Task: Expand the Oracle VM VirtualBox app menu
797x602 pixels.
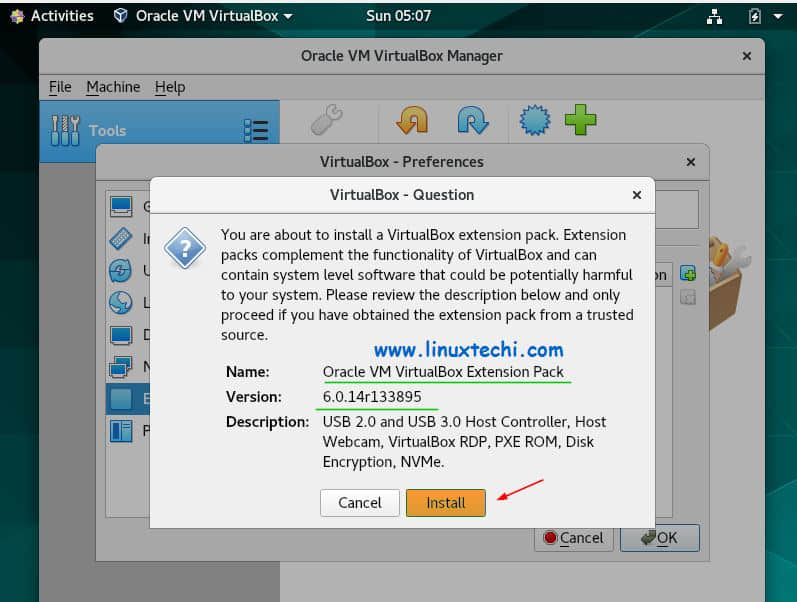Action: (x=203, y=16)
